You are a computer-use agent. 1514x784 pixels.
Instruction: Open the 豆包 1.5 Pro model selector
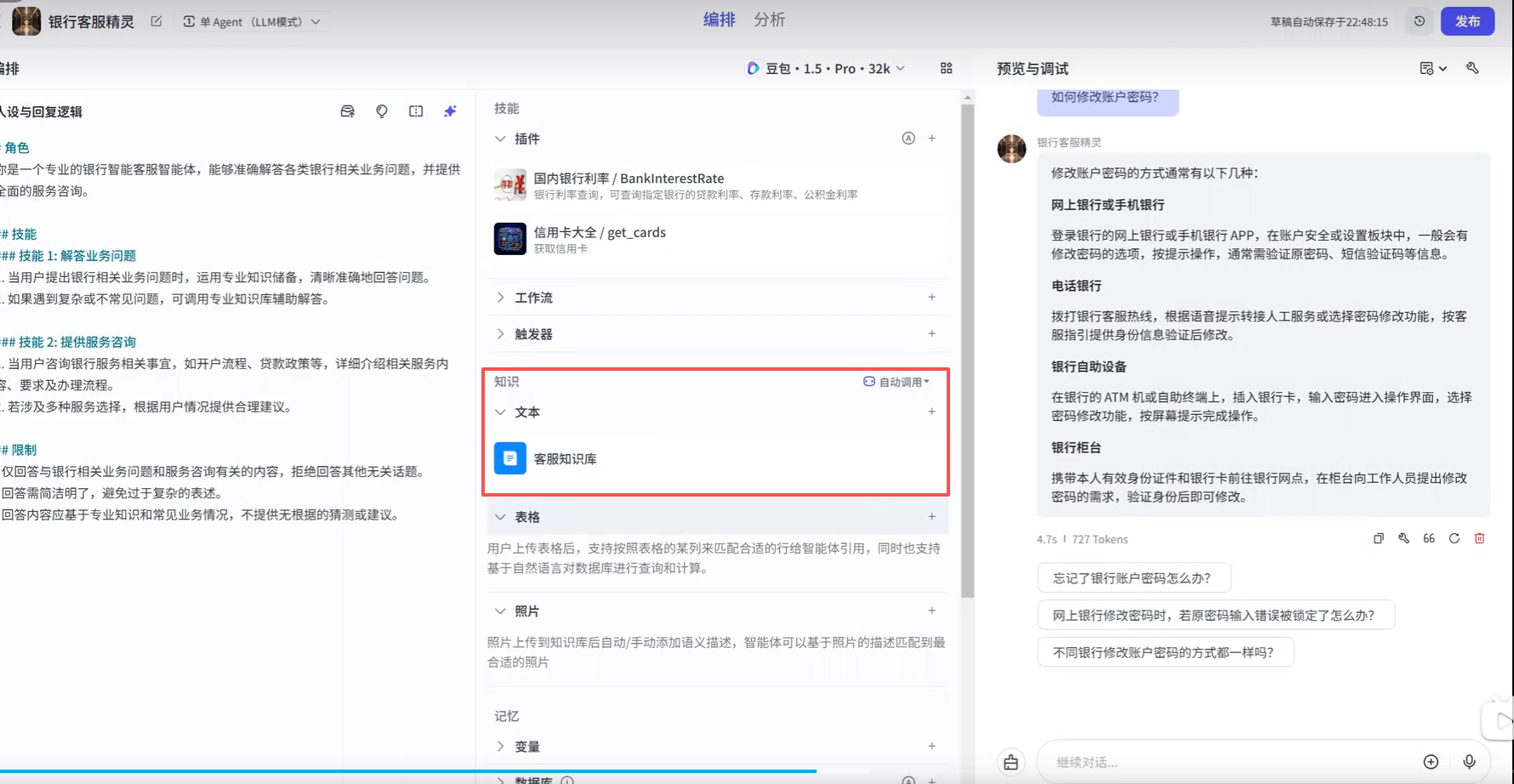825,68
